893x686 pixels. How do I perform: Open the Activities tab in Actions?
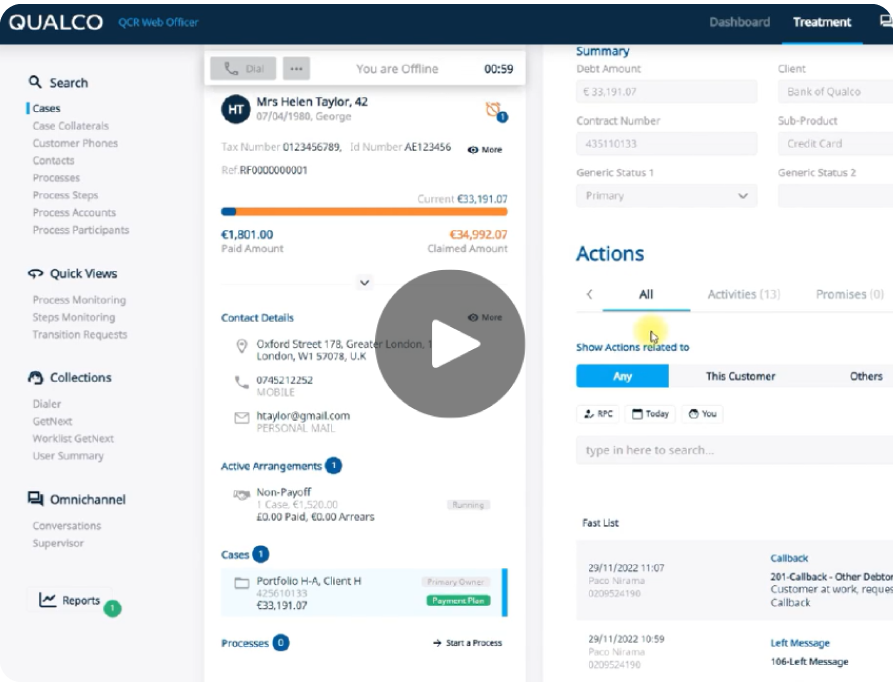click(x=743, y=294)
